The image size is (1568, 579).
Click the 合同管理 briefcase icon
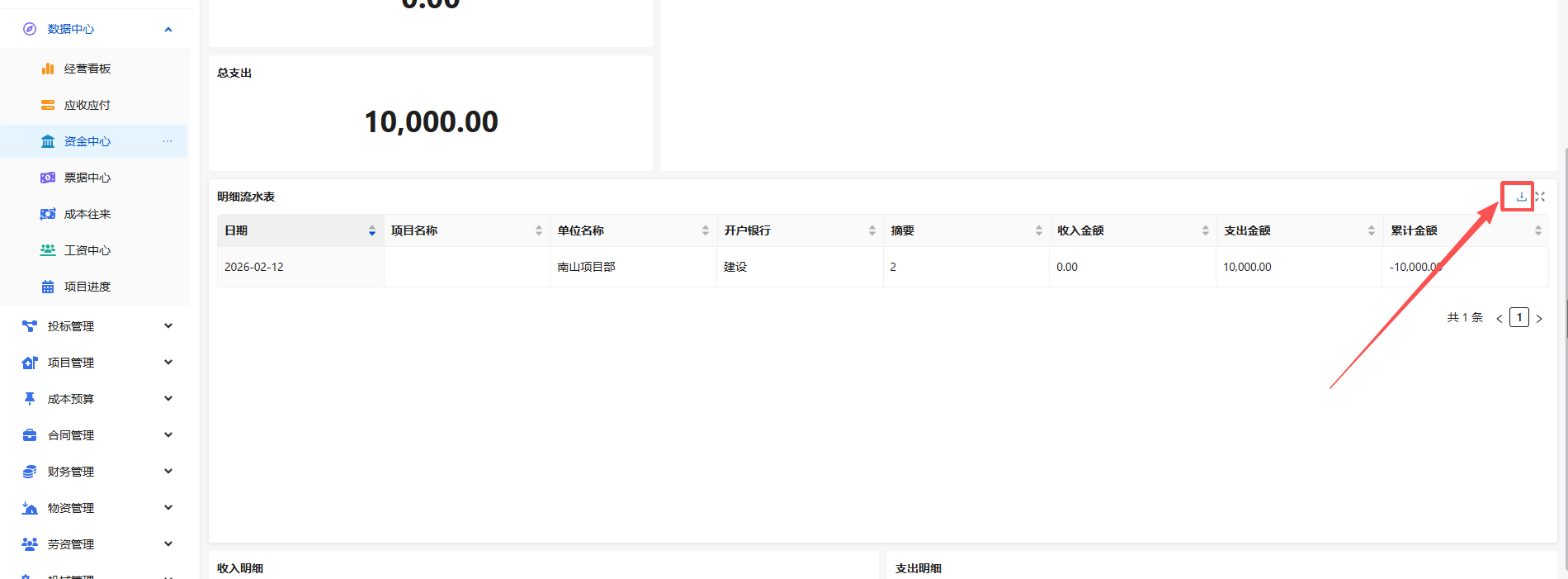(x=30, y=435)
